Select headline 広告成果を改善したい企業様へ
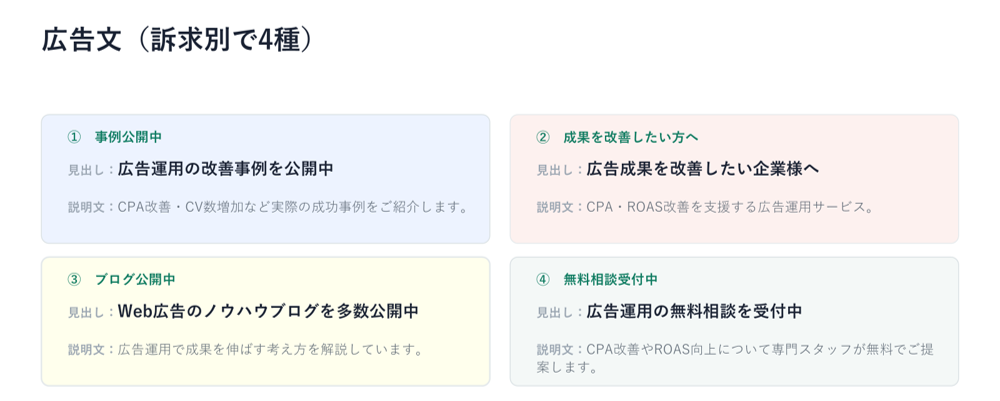This screenshot has width=1000, height=401. coord(703,169)
